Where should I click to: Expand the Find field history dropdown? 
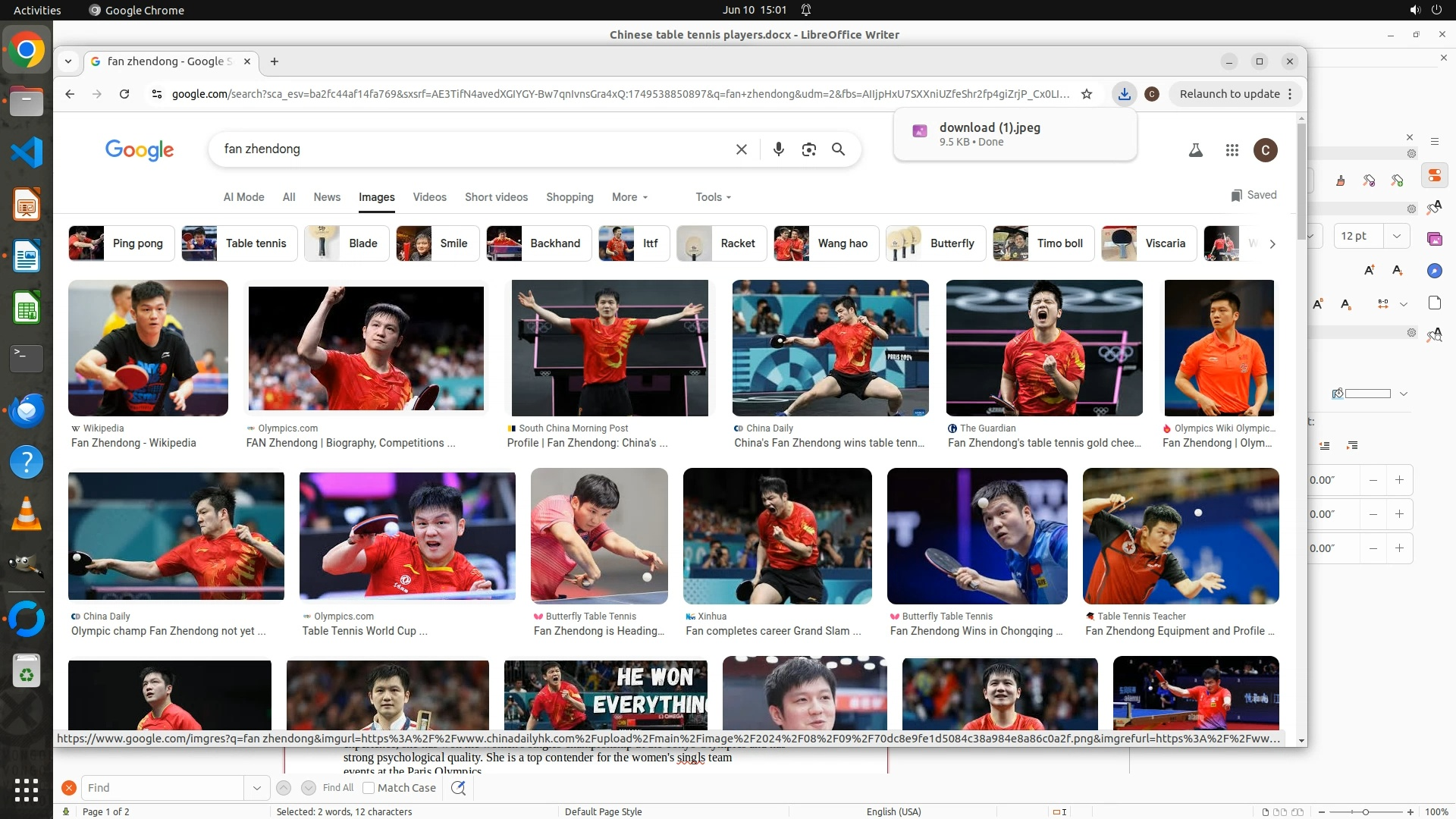coord(256,788)
